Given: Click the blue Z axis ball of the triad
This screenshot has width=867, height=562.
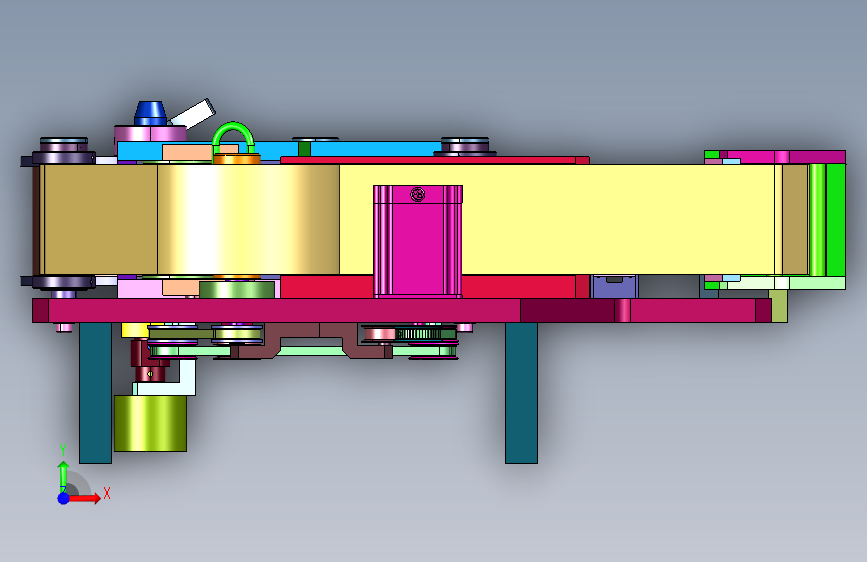Looking at the screenshot, I should pyautogui.click(x=63, y=498).
